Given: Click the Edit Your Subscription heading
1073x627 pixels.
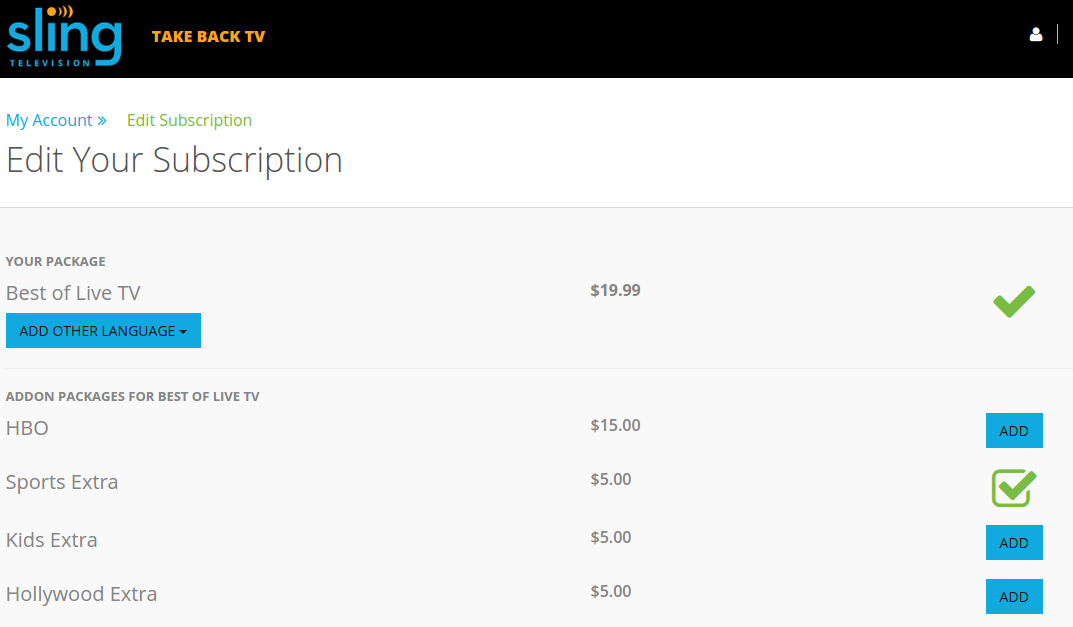Looking at the screenshot, I should point(174,160).
